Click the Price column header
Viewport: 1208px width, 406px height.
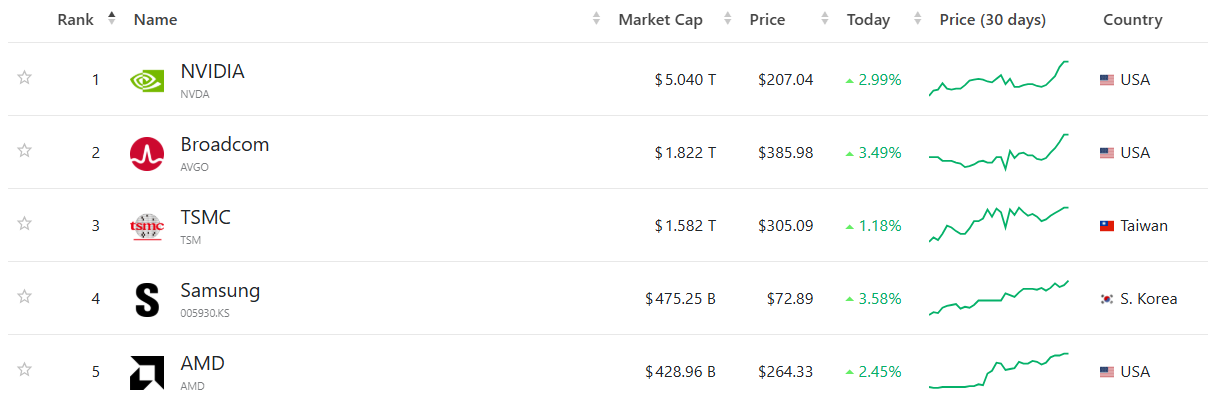[x=767, y=20]
